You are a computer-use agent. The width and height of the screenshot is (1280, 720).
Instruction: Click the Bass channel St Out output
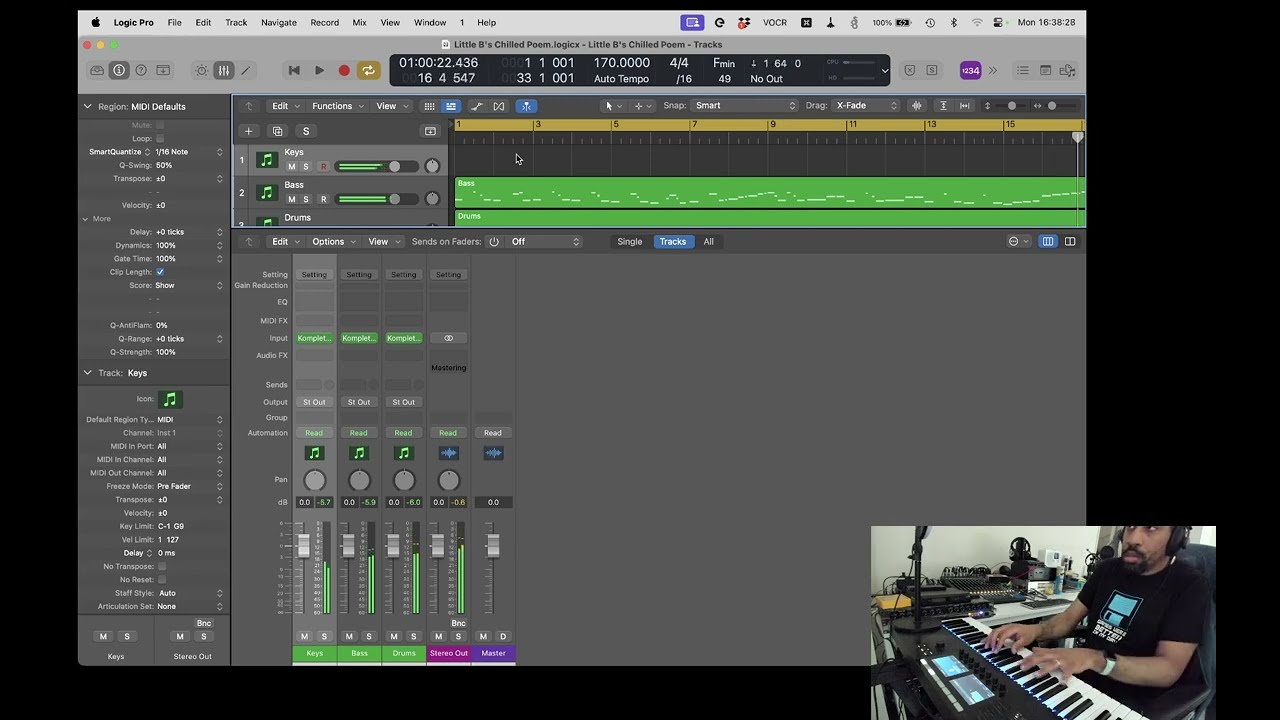point(359,402)
